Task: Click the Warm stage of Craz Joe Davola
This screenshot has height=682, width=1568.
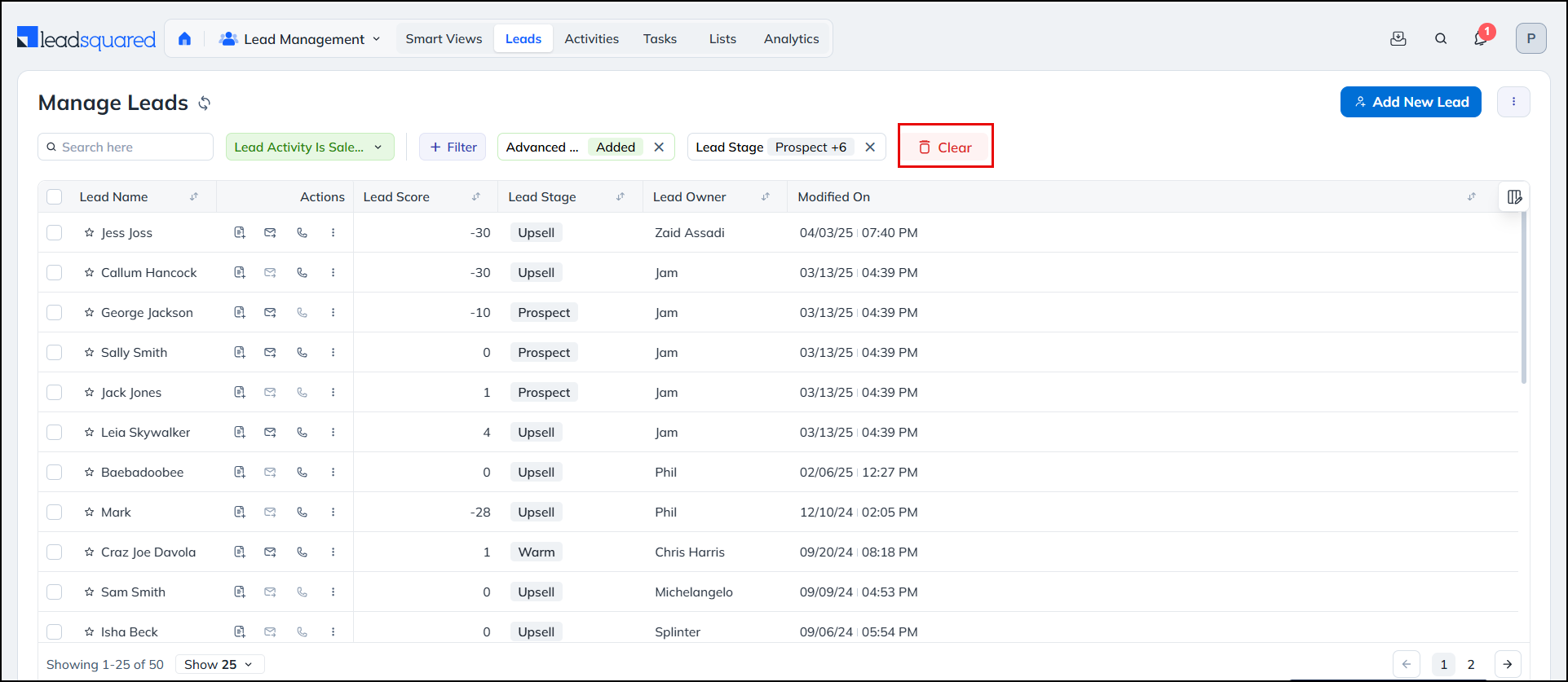Action: 537,552
